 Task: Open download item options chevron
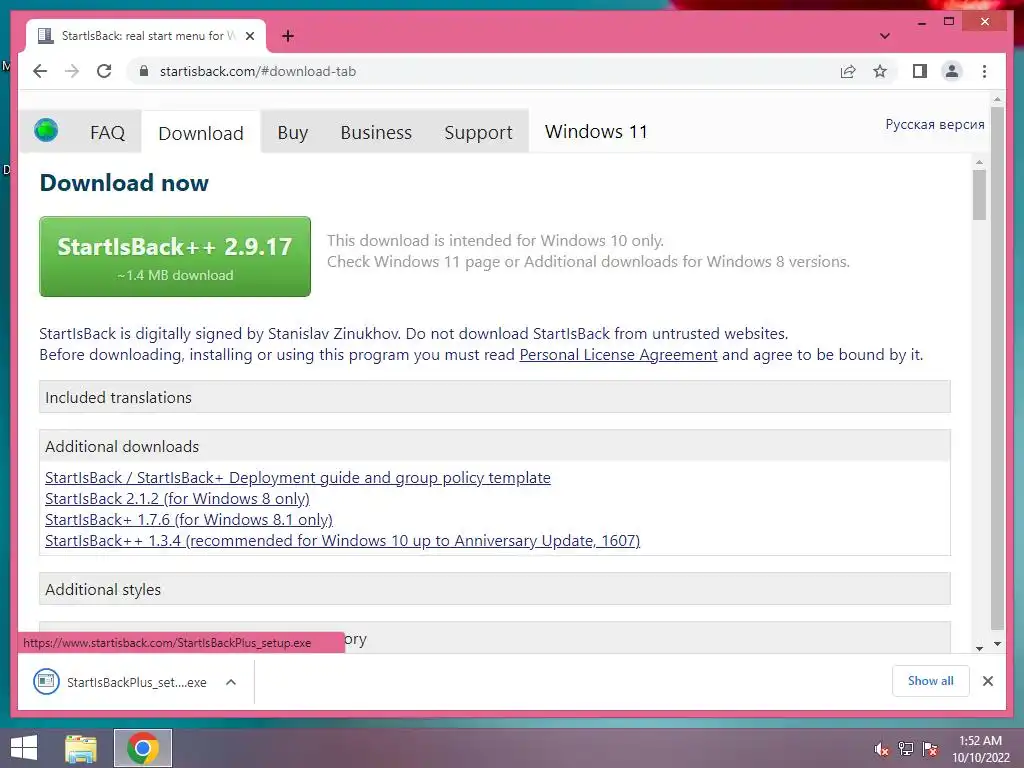click(231, 682)
